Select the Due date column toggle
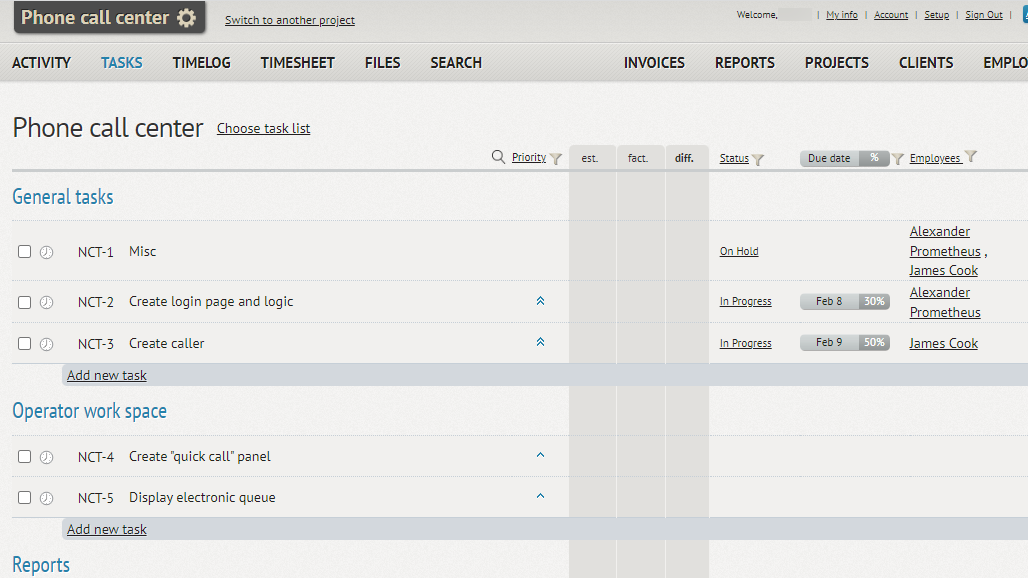The height and width of the screenshot is (578, 1028). pyautogui.click(x=829, y=158)
